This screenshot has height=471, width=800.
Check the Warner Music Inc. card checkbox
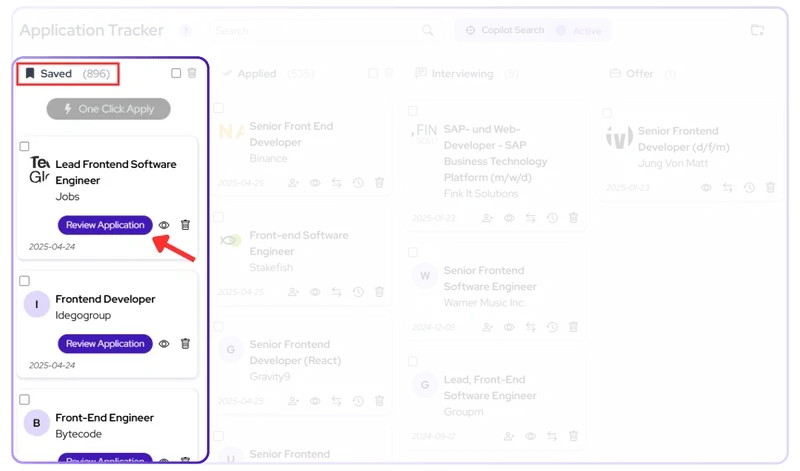(x=413, y=252)
